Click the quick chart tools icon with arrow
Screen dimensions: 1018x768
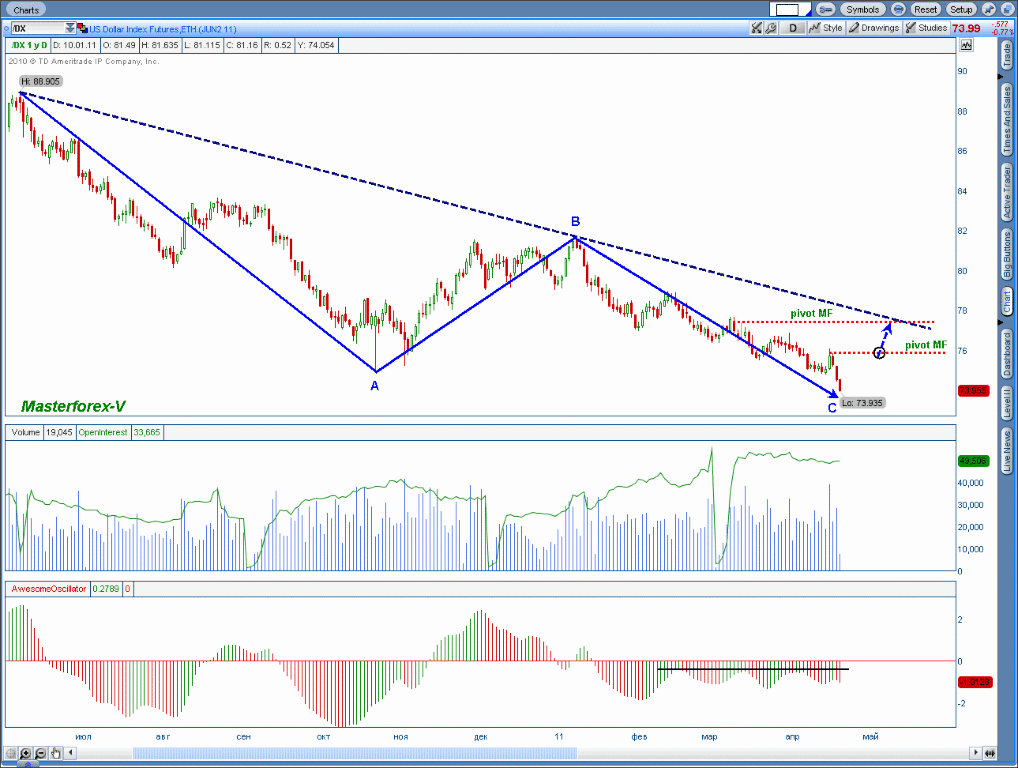point(756,28)
